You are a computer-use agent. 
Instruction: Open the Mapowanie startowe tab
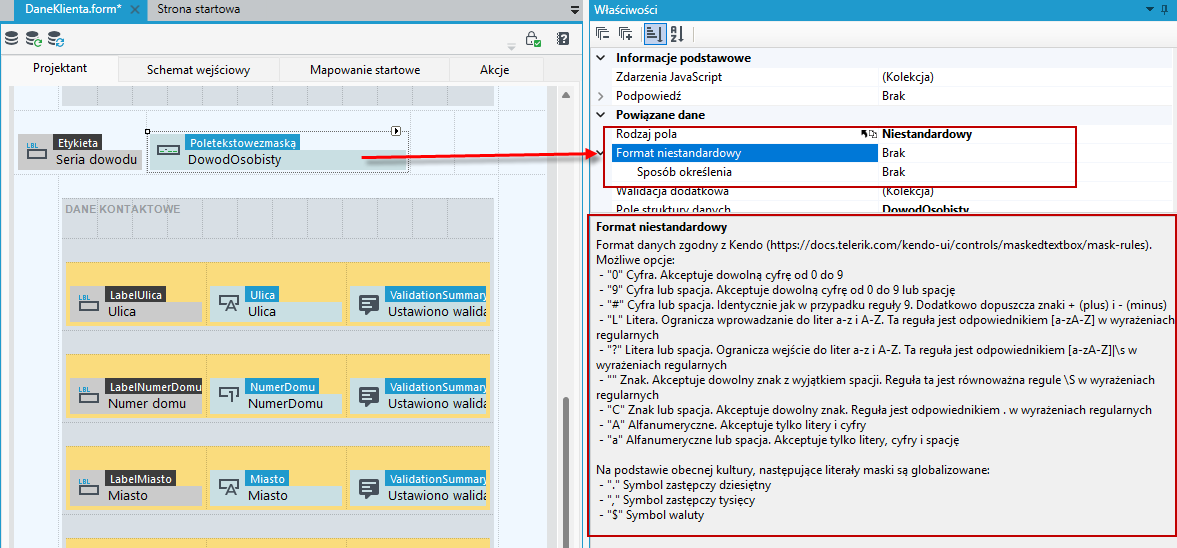365,70
